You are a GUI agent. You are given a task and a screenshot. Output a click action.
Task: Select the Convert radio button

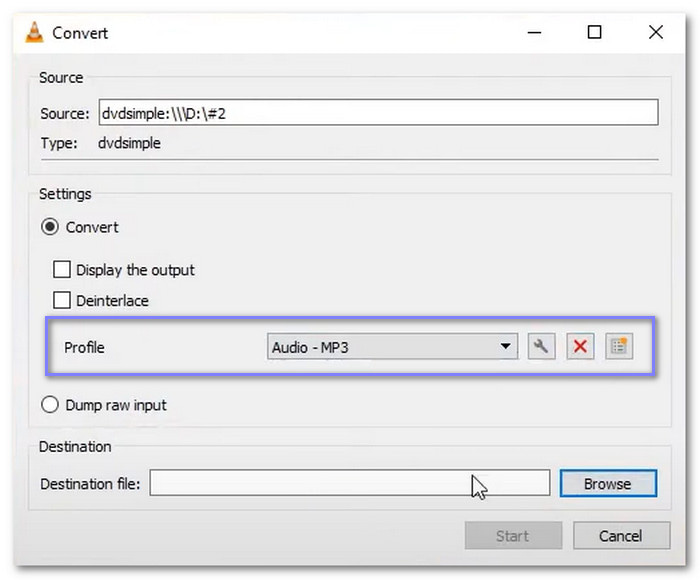coord(50,227)
